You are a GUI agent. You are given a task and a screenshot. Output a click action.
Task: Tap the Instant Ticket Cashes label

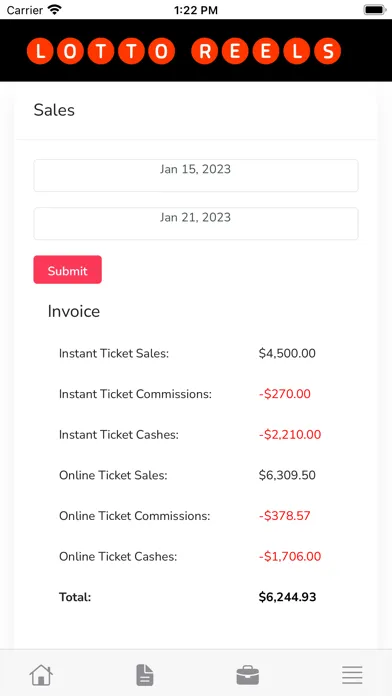pyautogui.click(x=119, y=435)
